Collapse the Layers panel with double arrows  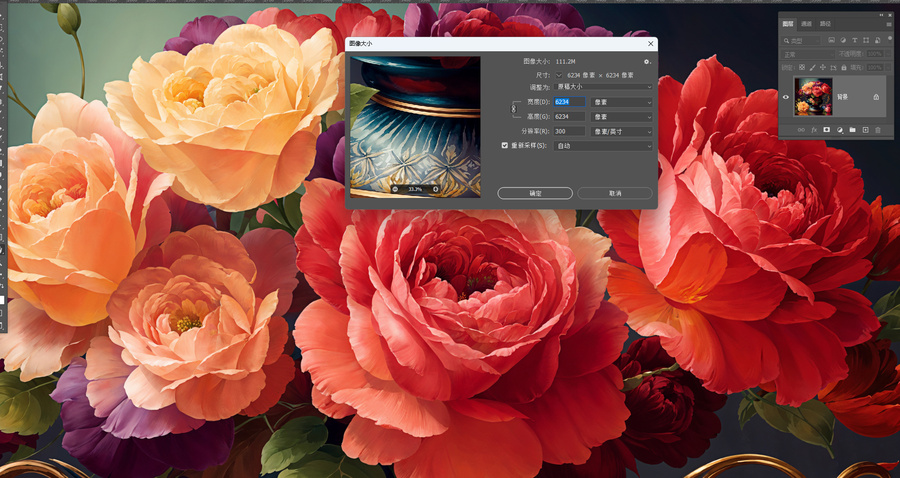tap(881, 15)
